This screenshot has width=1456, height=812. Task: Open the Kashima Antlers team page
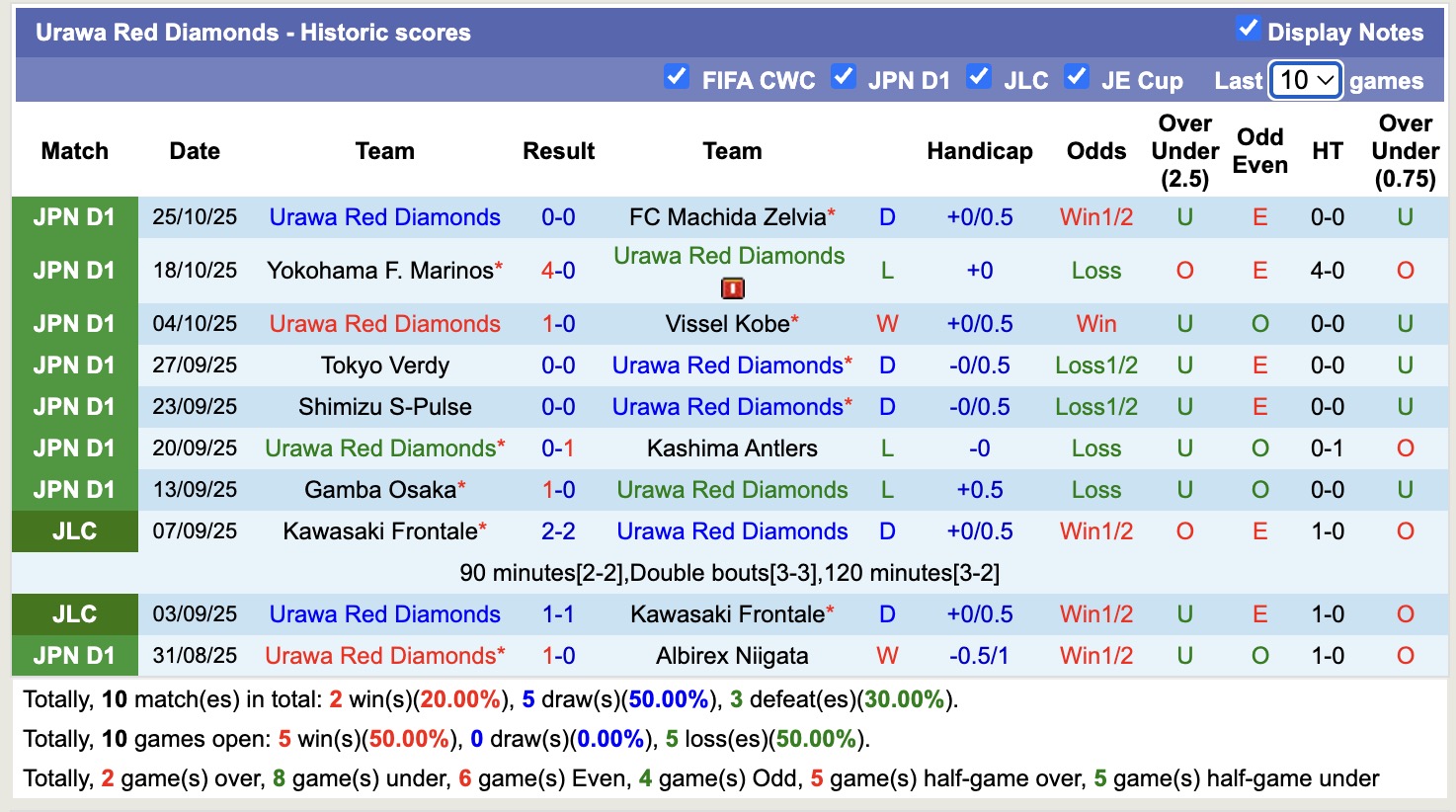pos(732,447)
